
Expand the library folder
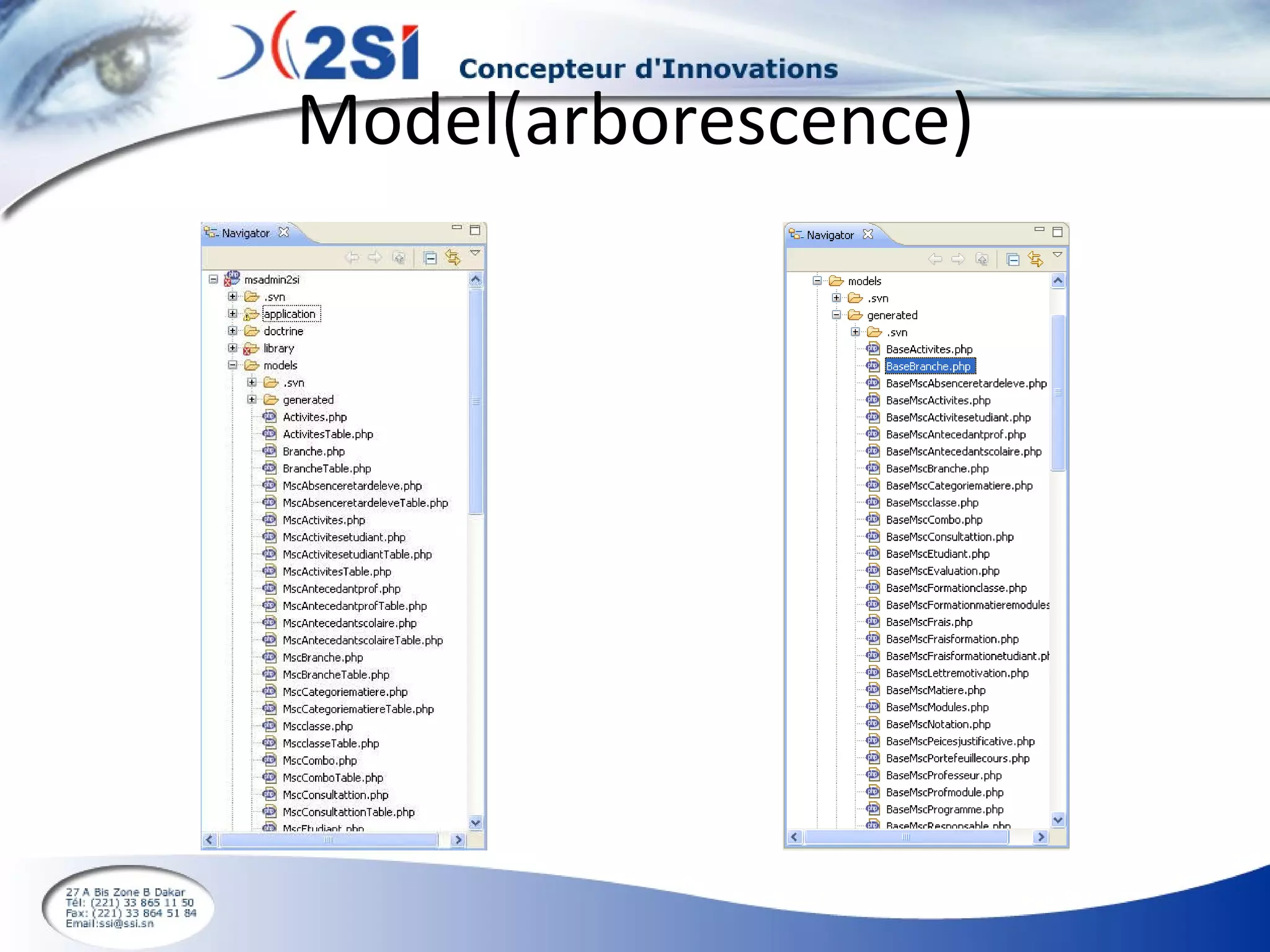coord(233,348)
